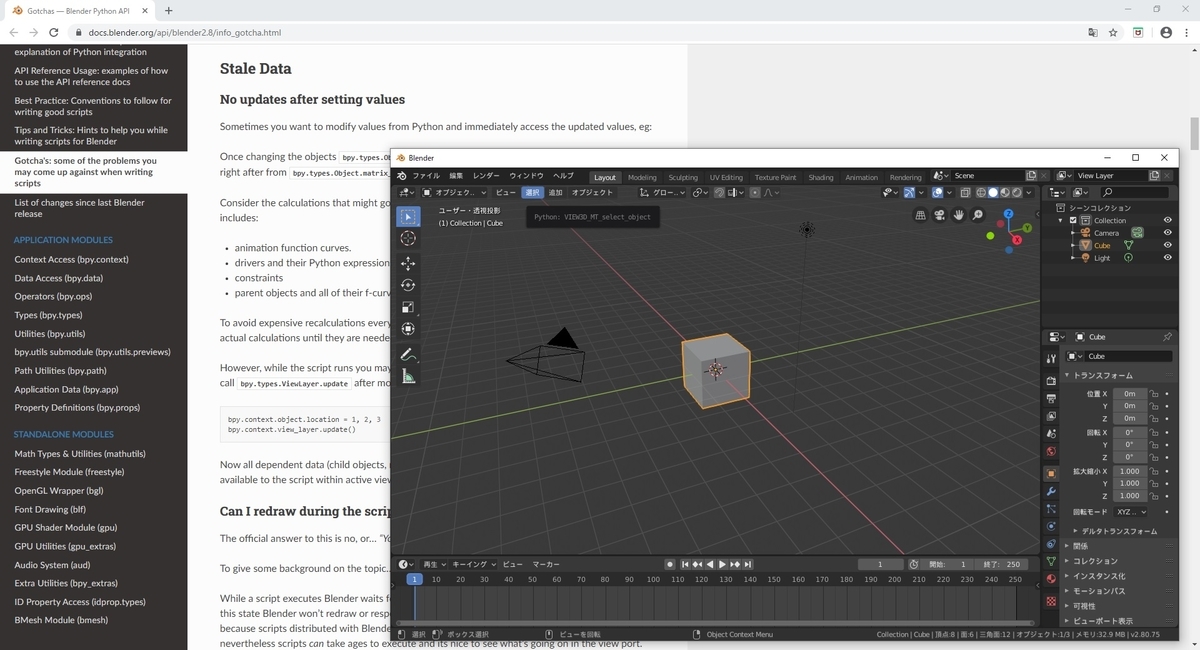This screenshot has height=650, width=1200.
Task: Pick the Scale tool in Blender toolbar
Action: [408, 307]
